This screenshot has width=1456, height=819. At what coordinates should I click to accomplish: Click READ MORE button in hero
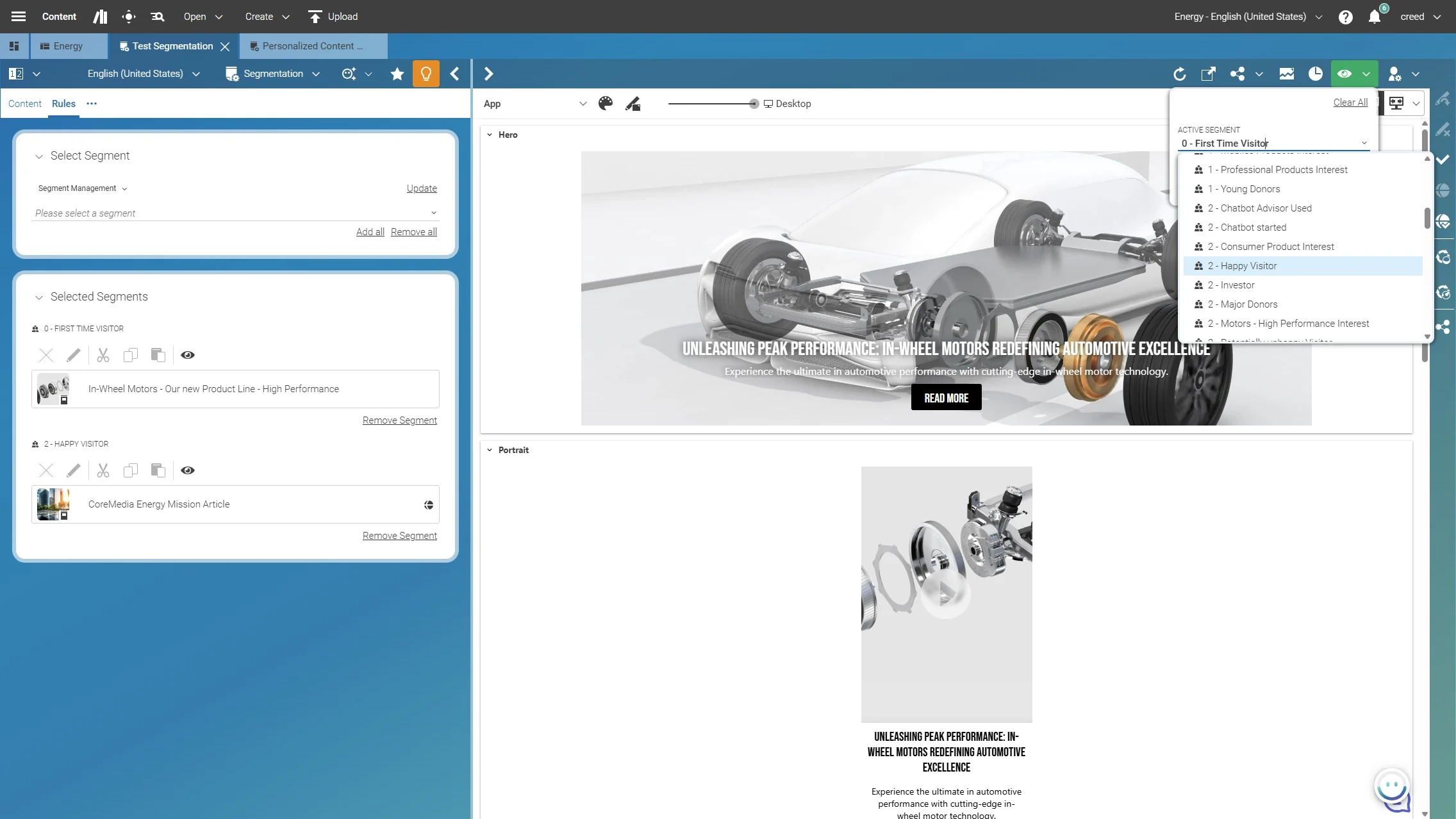pos(946,397)
